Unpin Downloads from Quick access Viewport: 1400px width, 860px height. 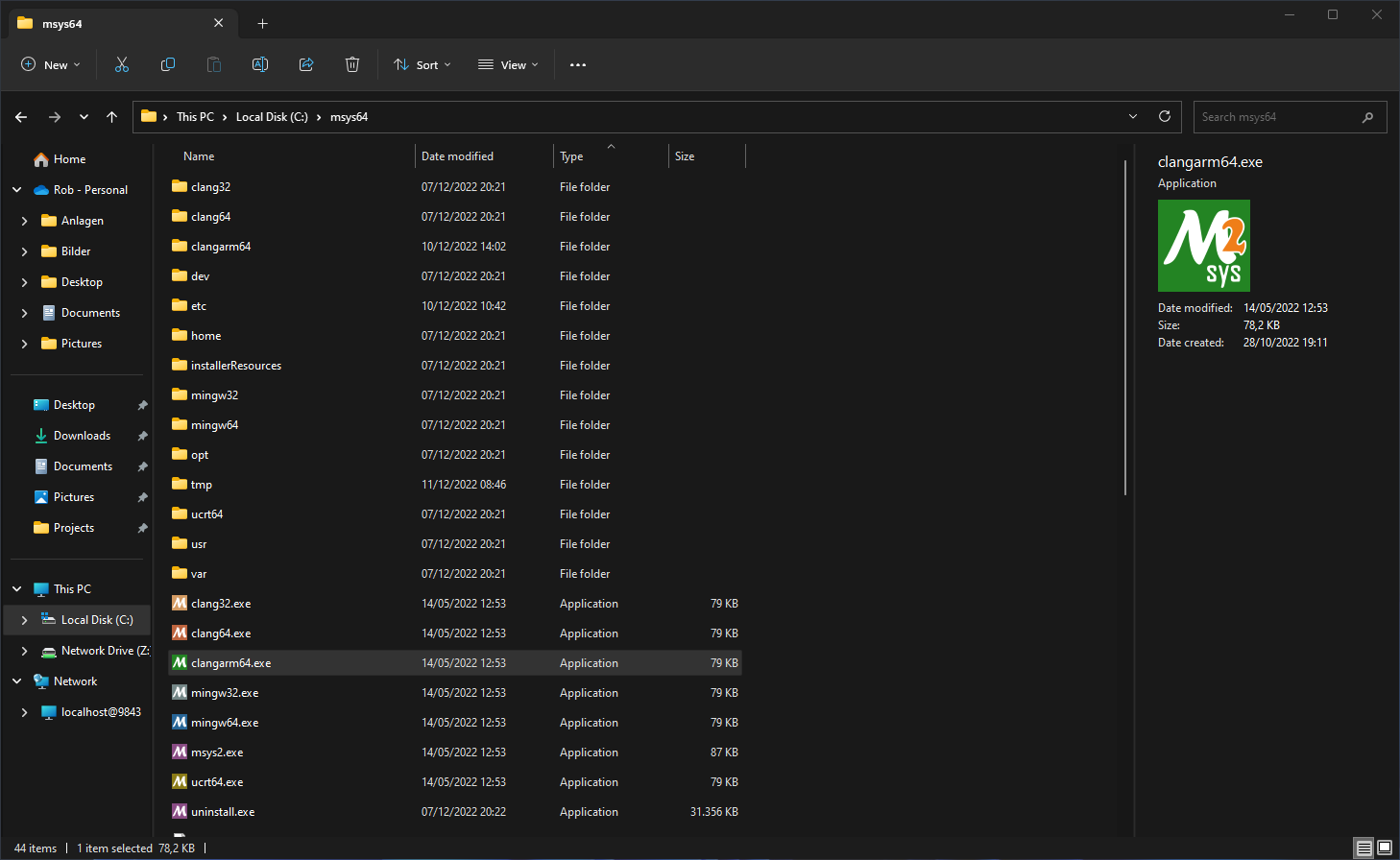[142, 436]
